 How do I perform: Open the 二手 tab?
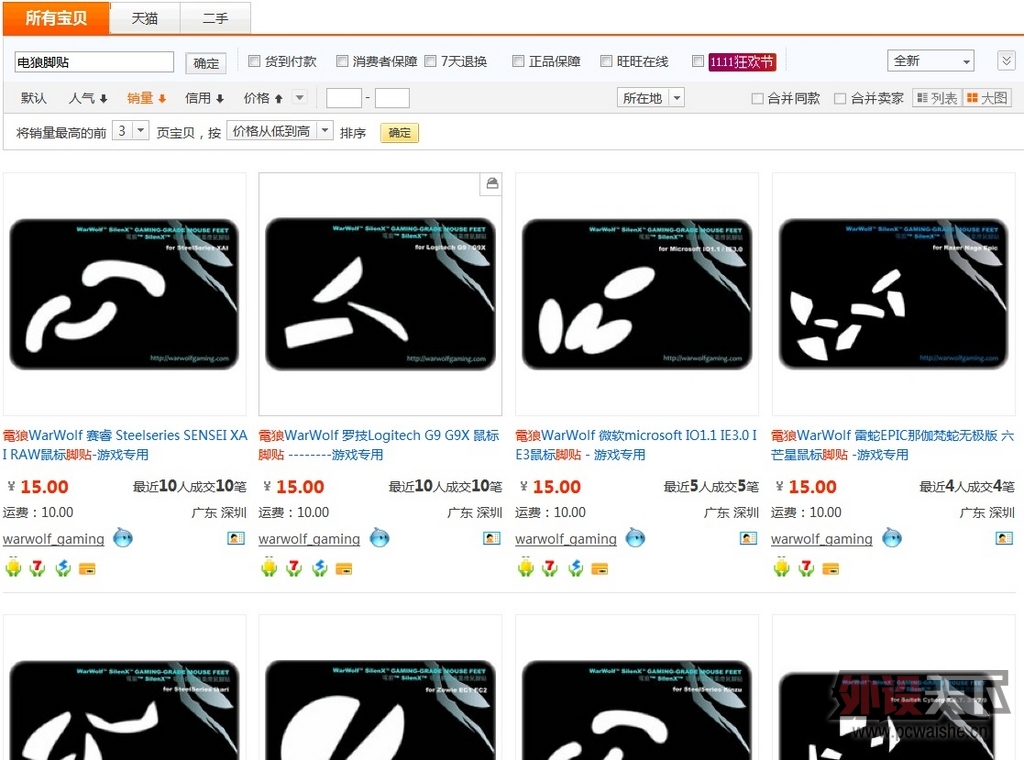pos(215,18)
